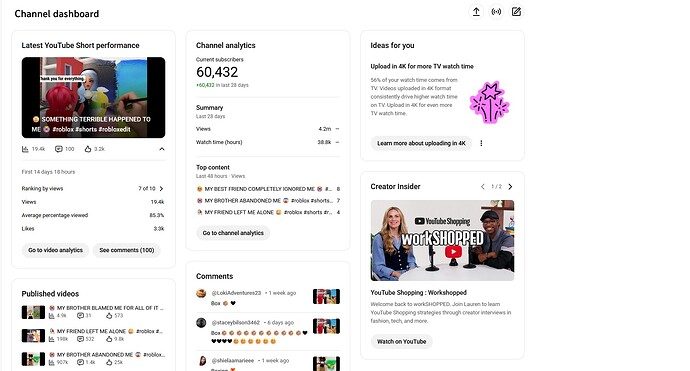Screen dimensions: 690x371
Task: Click Watch on YouTube button
Action: (x=401, y=342)
